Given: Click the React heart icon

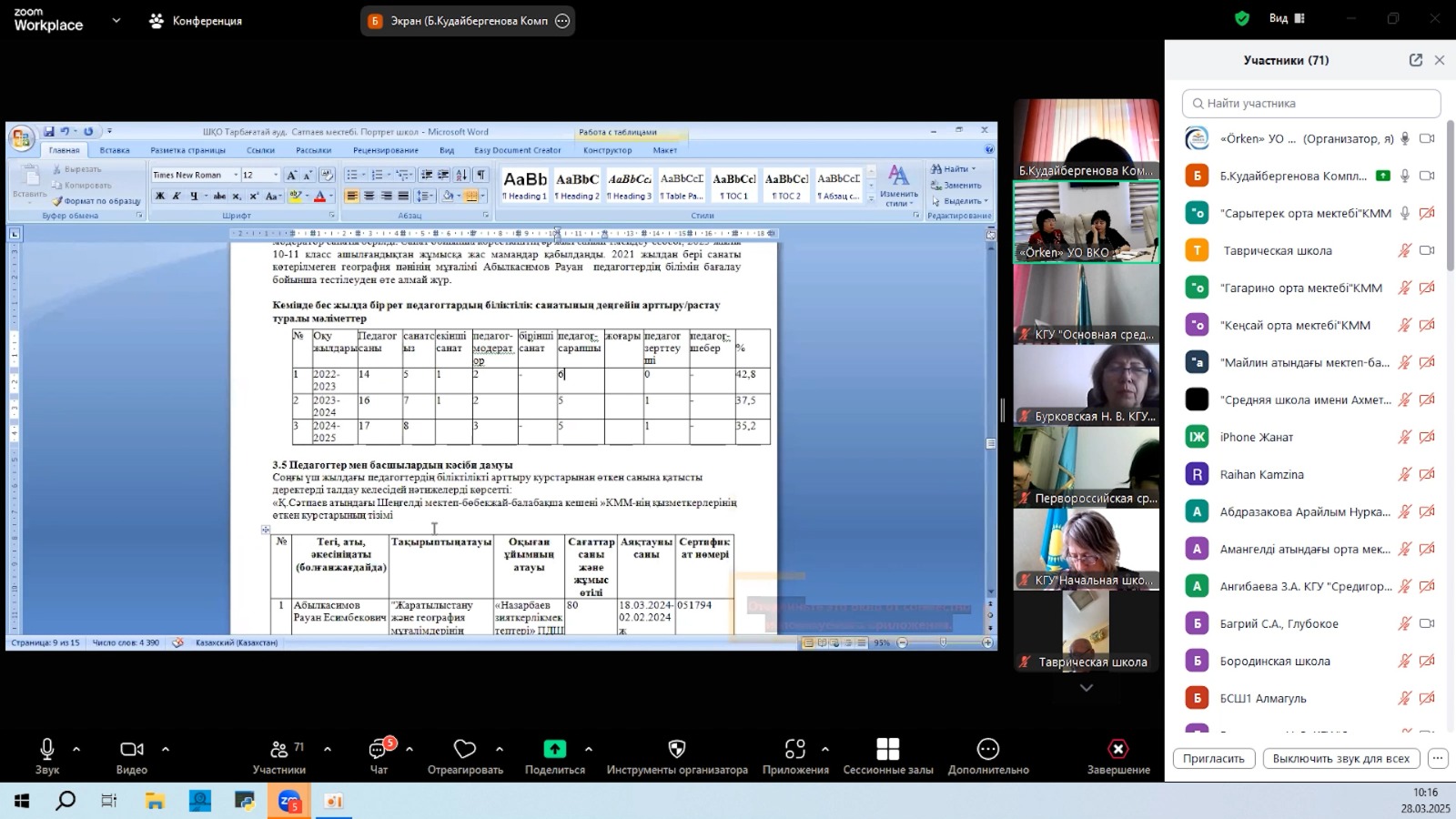Looking at the screenshot, I should [x=465, y=749].
